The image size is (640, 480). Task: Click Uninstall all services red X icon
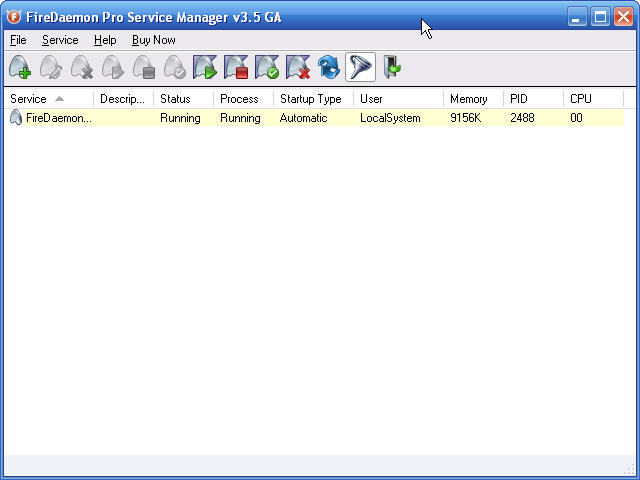coord(298,67)
